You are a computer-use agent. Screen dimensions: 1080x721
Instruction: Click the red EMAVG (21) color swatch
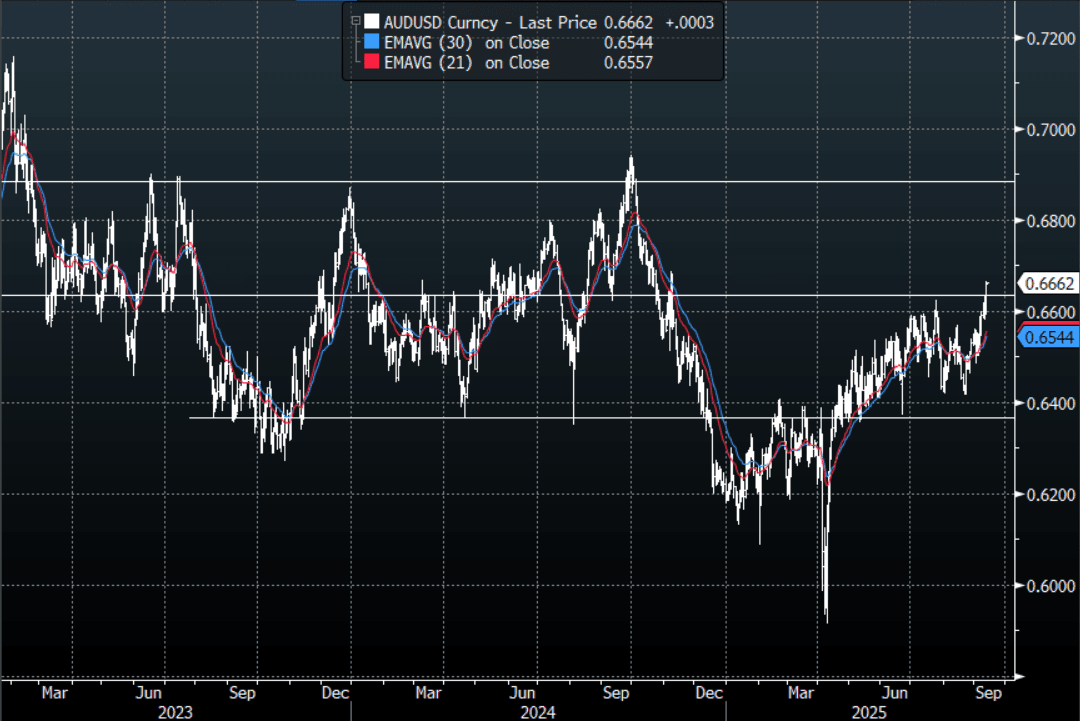(x=372, y=62)
